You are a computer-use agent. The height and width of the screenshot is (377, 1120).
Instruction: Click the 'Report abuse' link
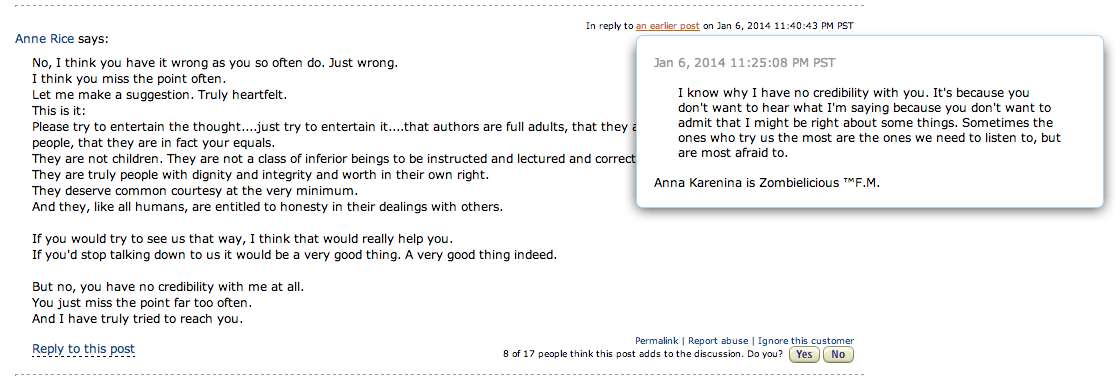[x=718, y=341]
